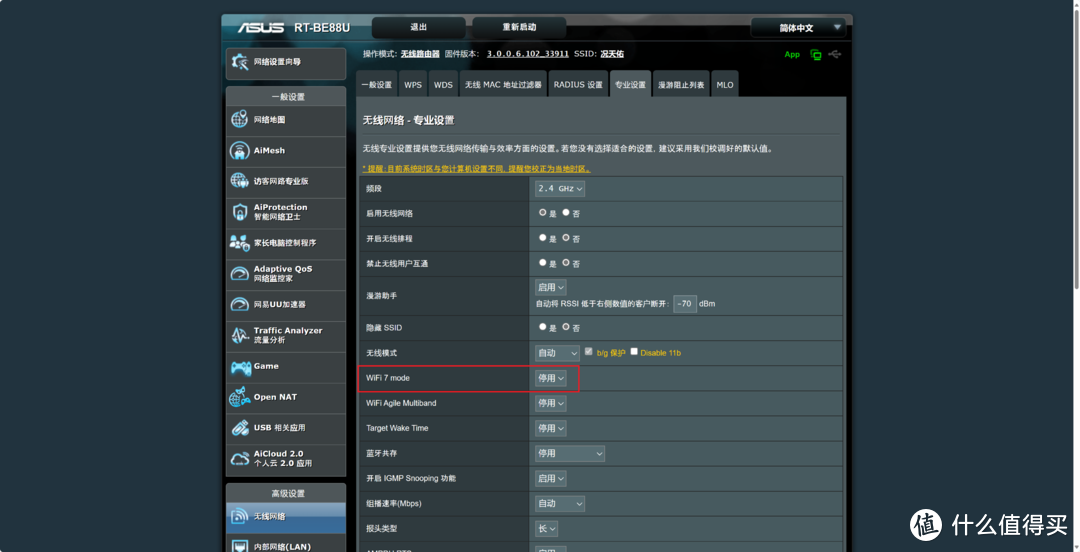Open 内部网络(LAN) sidebar icon
This screenshot has width=1080, height=552.
coord(240,546)
